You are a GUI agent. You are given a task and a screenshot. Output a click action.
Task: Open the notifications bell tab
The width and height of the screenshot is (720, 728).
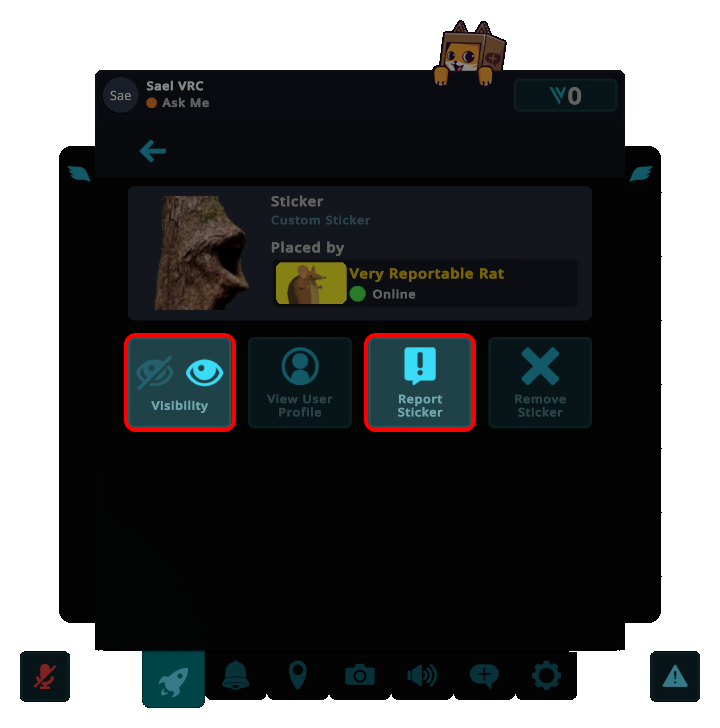[236, 676]
